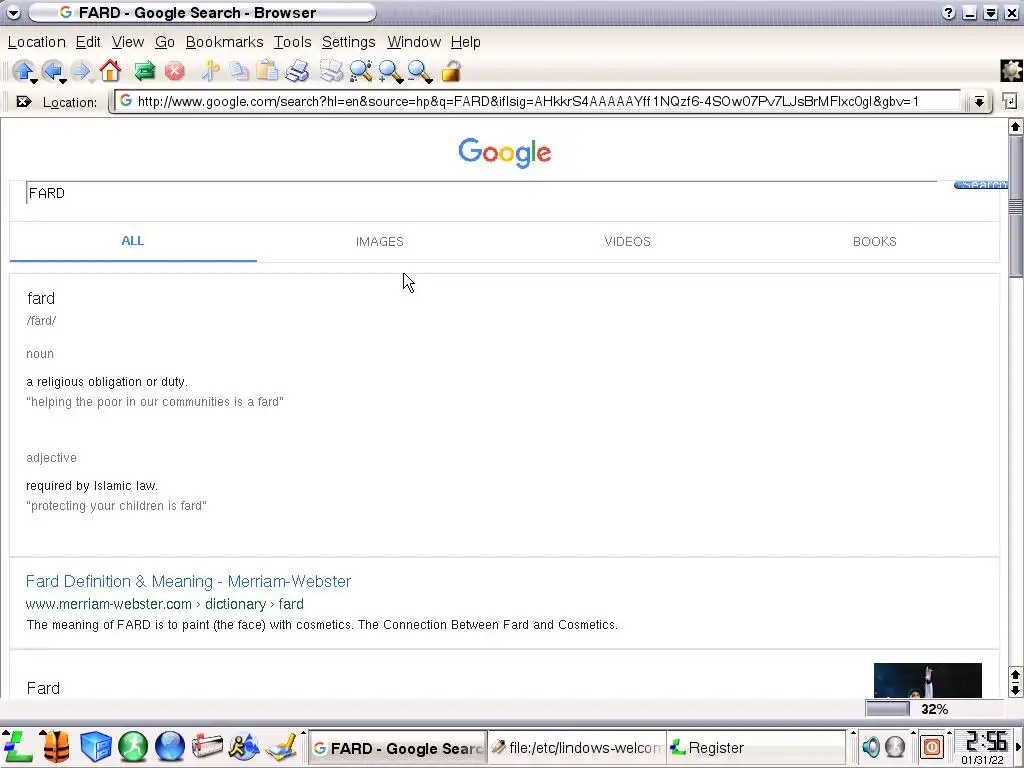Print the page with printer icon

tap(297, 71)
